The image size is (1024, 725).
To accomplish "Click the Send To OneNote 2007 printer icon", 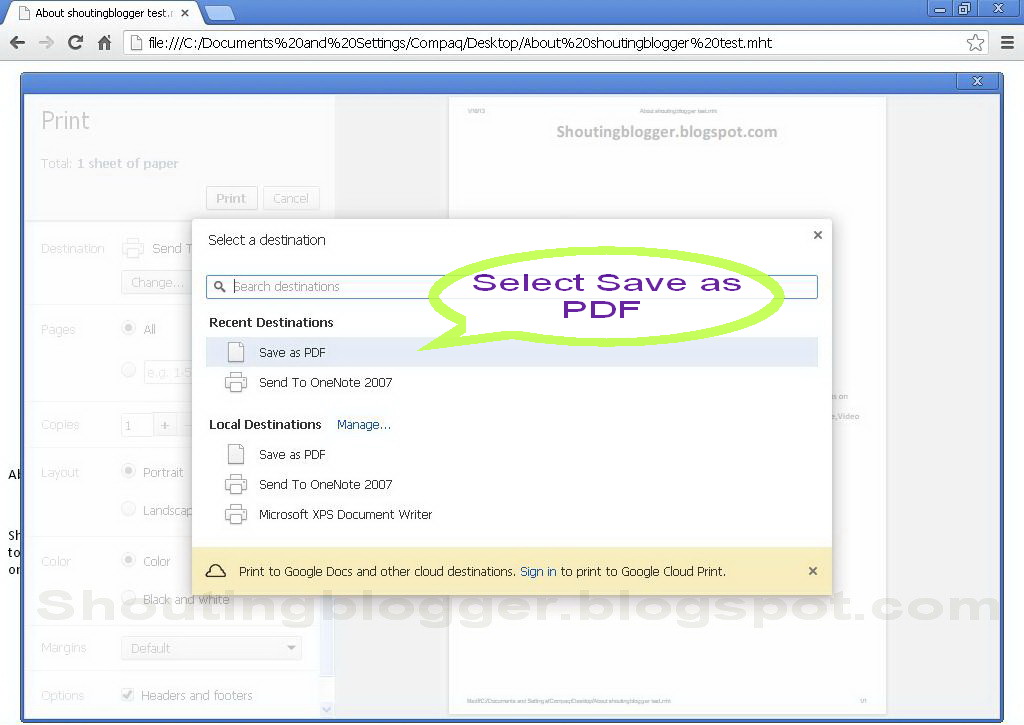I will click(235, 382).
